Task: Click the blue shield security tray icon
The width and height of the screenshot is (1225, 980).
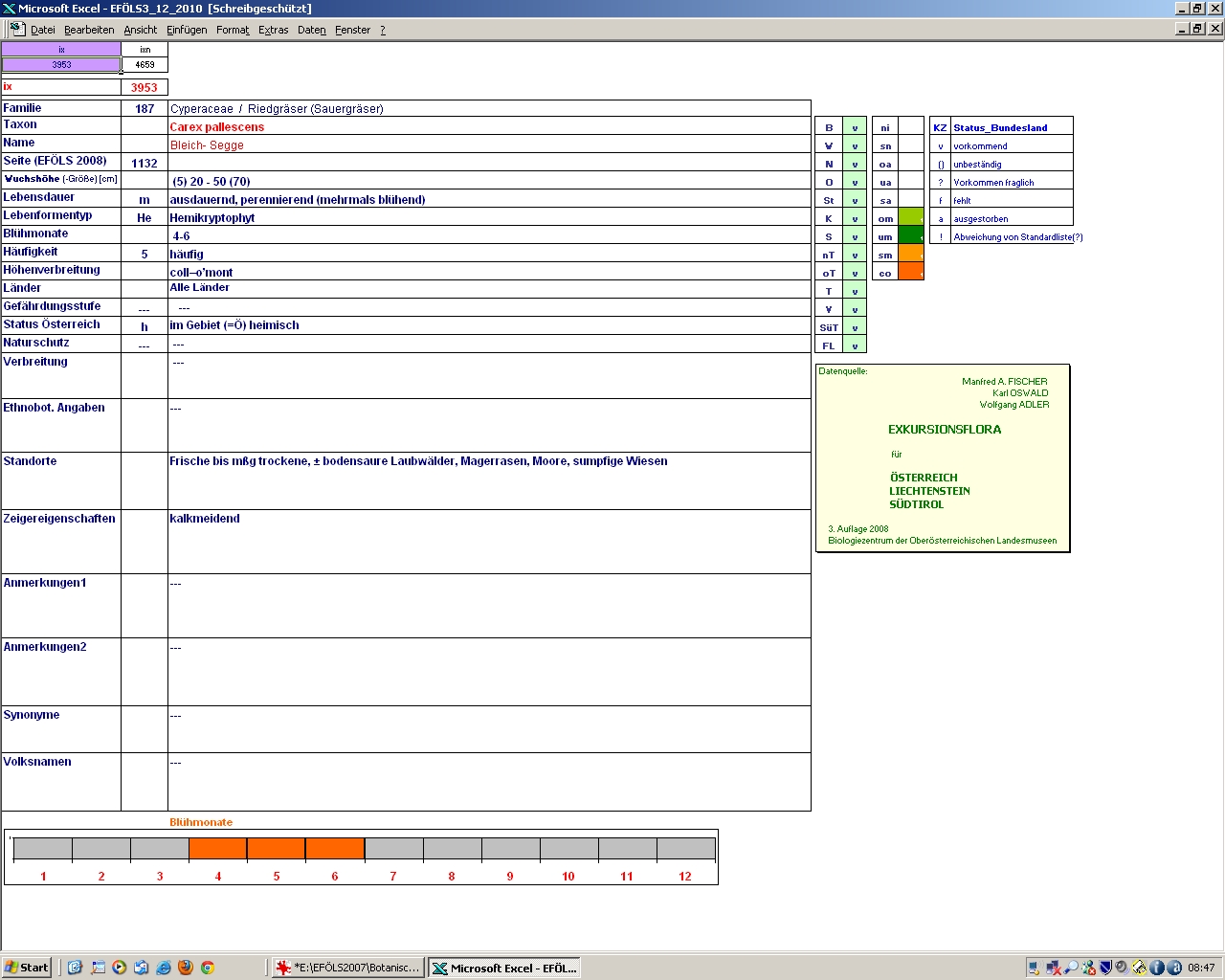Action: click(x=1105, y=968)
